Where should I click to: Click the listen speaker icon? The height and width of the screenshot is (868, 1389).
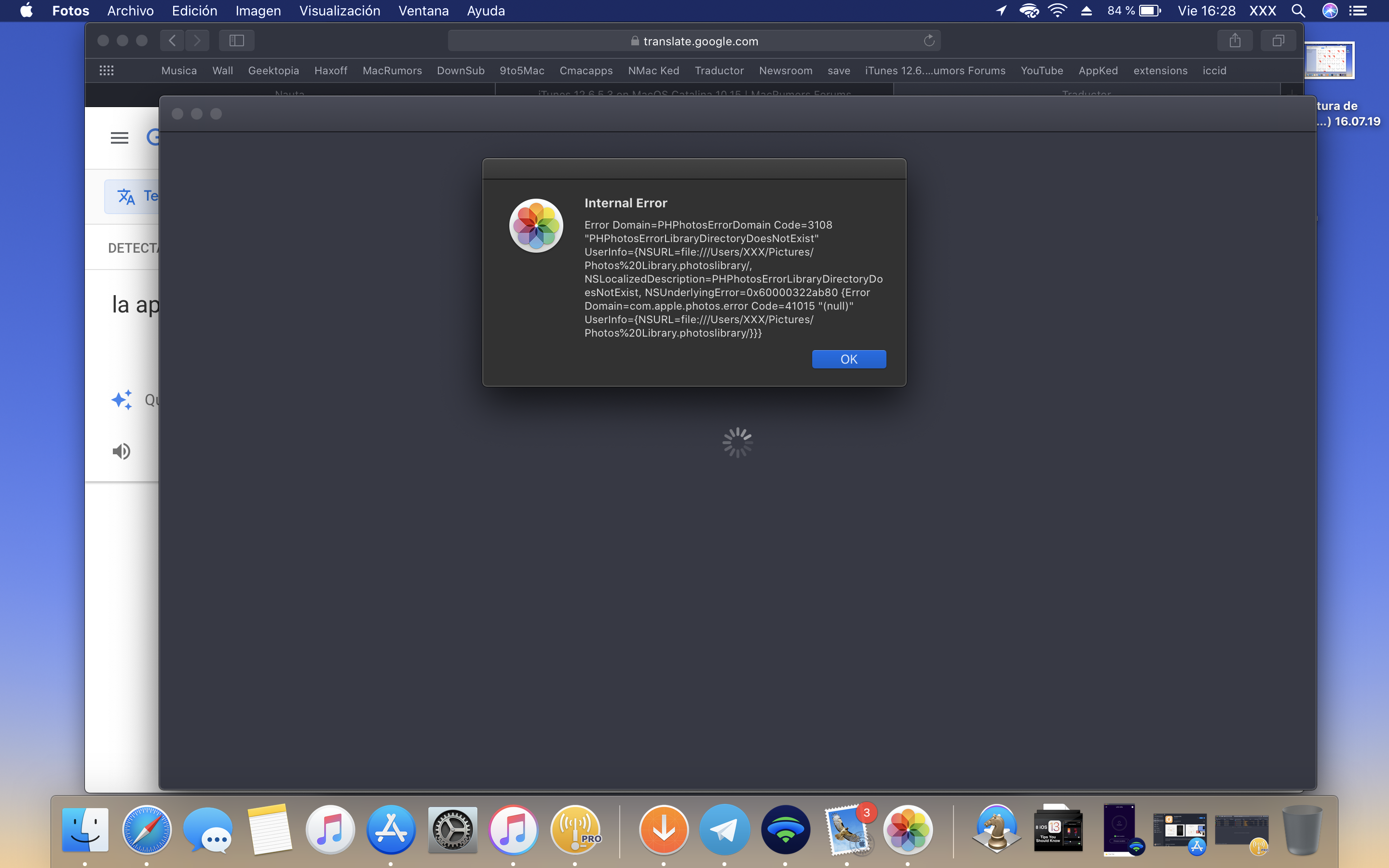(121, 451)
